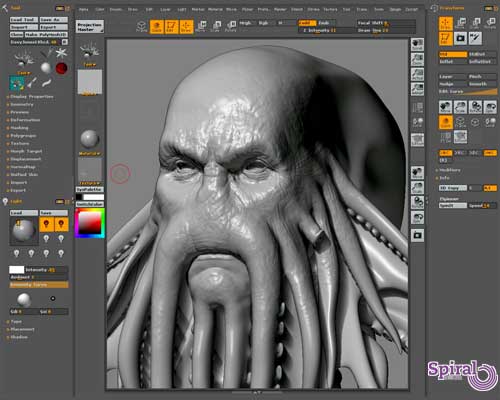Screen dimensions: 500x400
Task: Click Zoom icon on right canvas shelf
Action: click(417, 59)
